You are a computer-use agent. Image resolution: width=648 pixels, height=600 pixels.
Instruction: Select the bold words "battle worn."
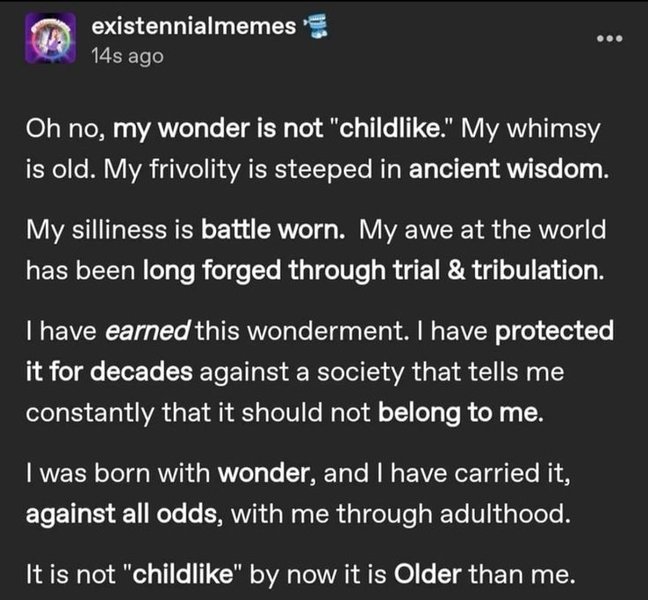273,230
